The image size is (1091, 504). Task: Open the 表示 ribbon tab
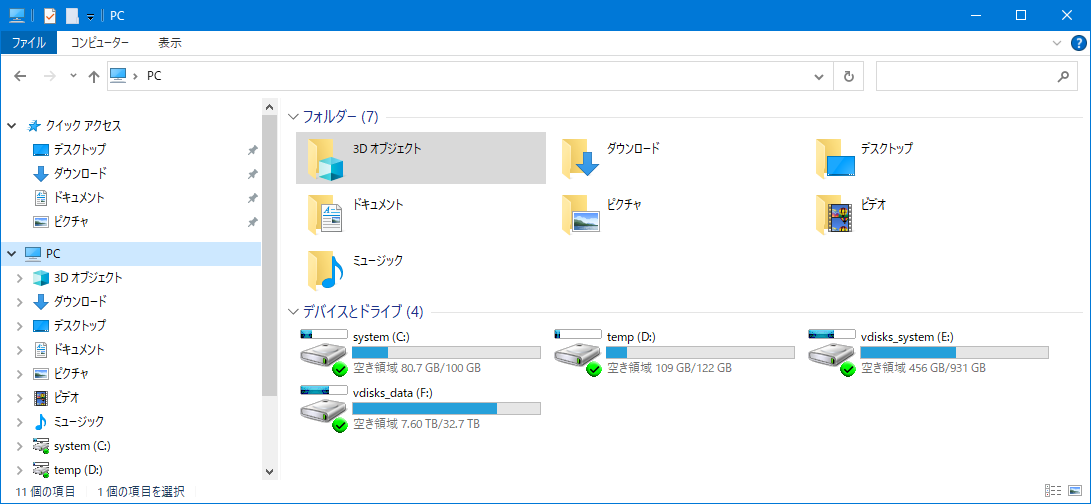tap(170, 42)
